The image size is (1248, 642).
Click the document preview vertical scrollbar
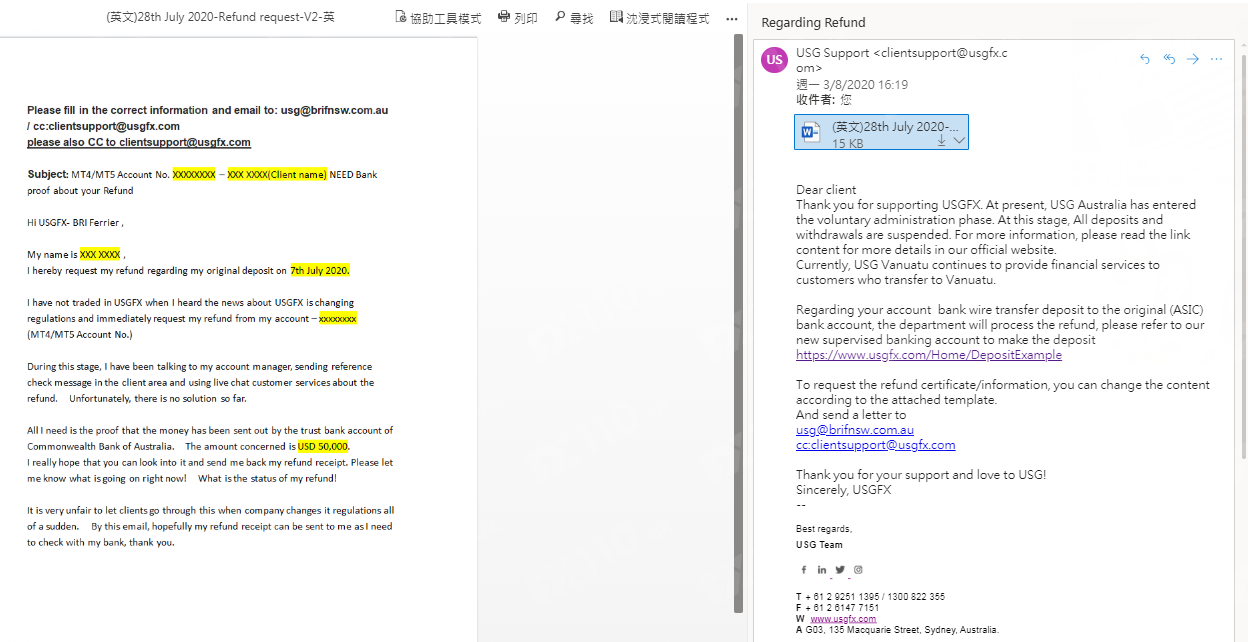pyautogui.click(x=739, y=325)
